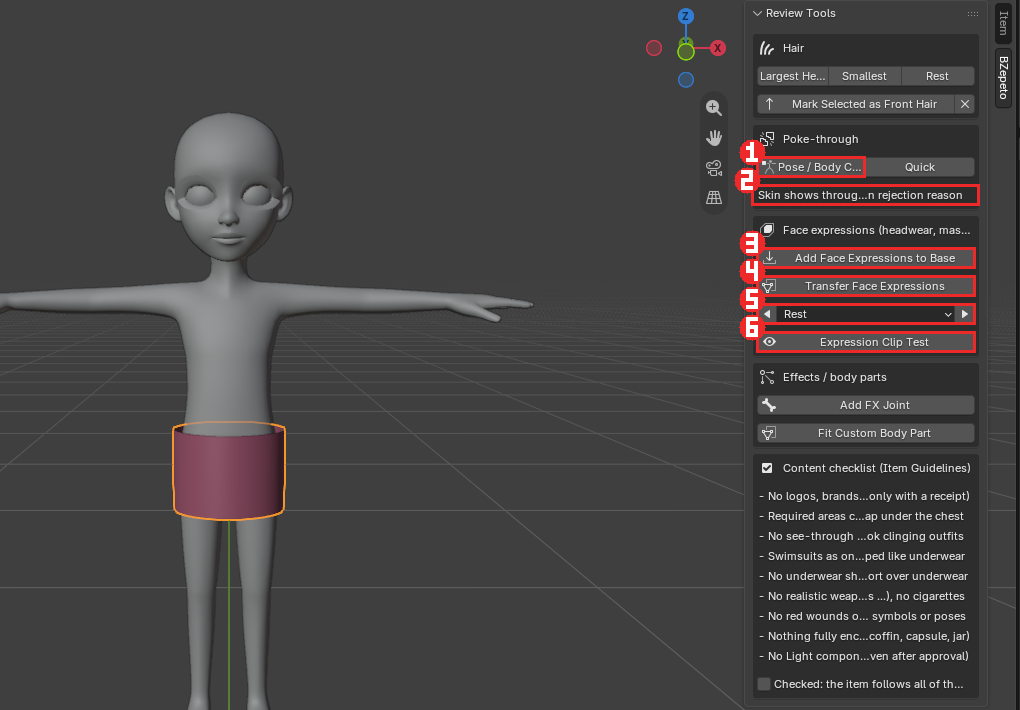Collapse the Review Tools panel
1020x710 pixels.
[757, 13]
